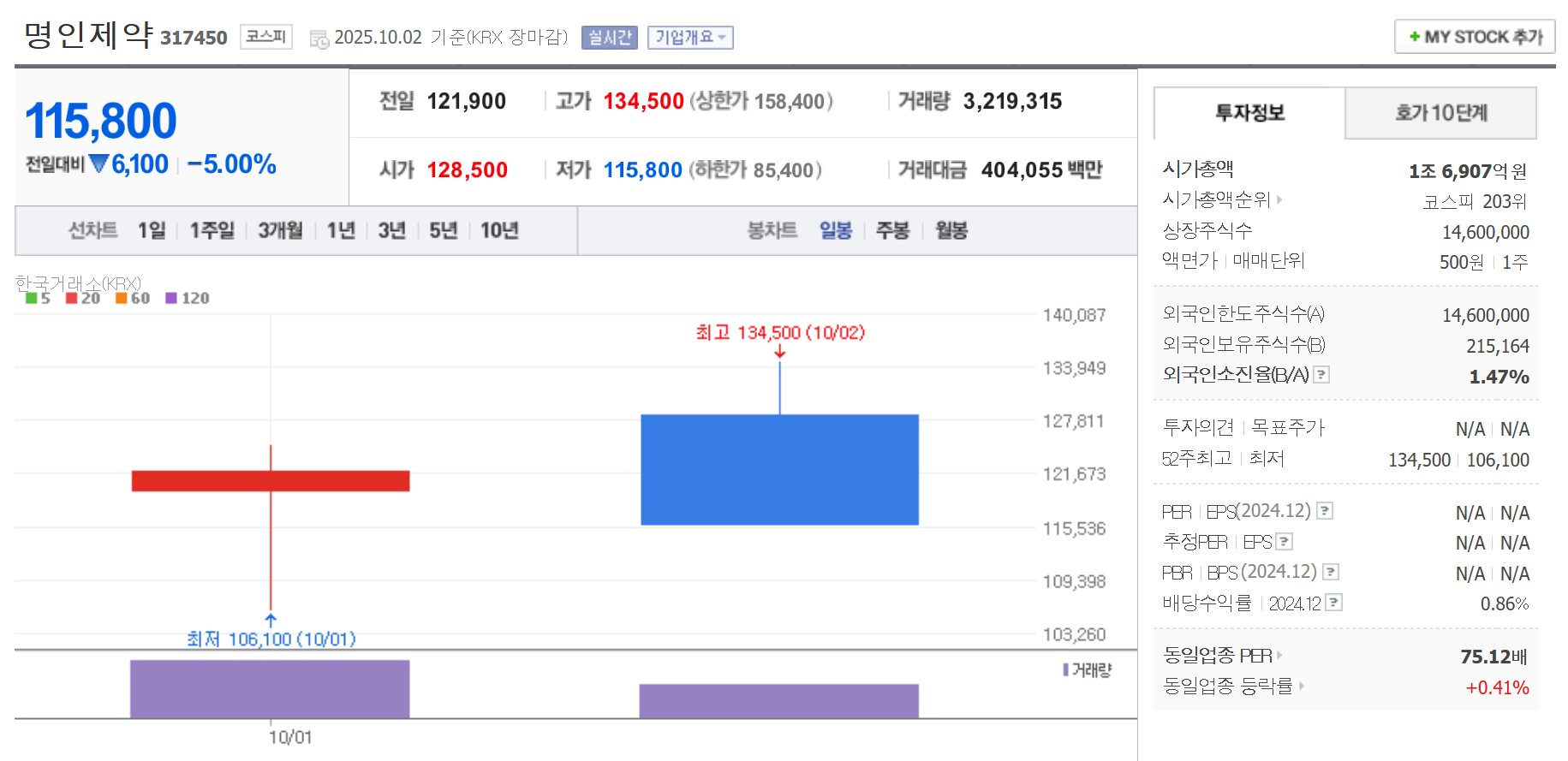The height and width of the screenshot is (761, 1568).
Task: Click the 시가총액순위 link
Action: (1216, 199)
